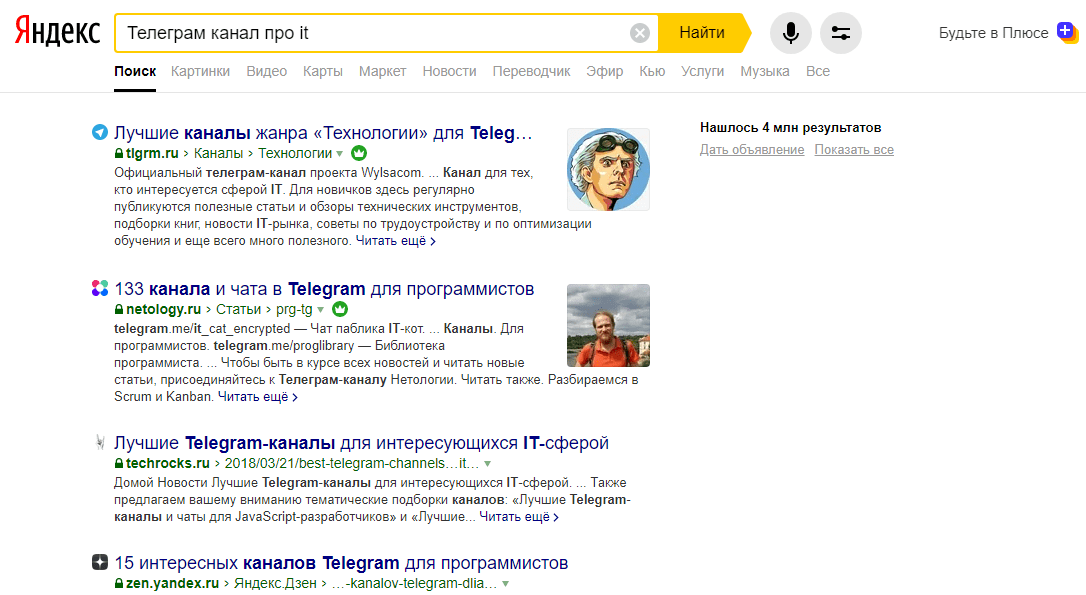Viewport: 1086px width, 595px height.
Task: Clear the search field with X icon
Action: coord(640,33)
